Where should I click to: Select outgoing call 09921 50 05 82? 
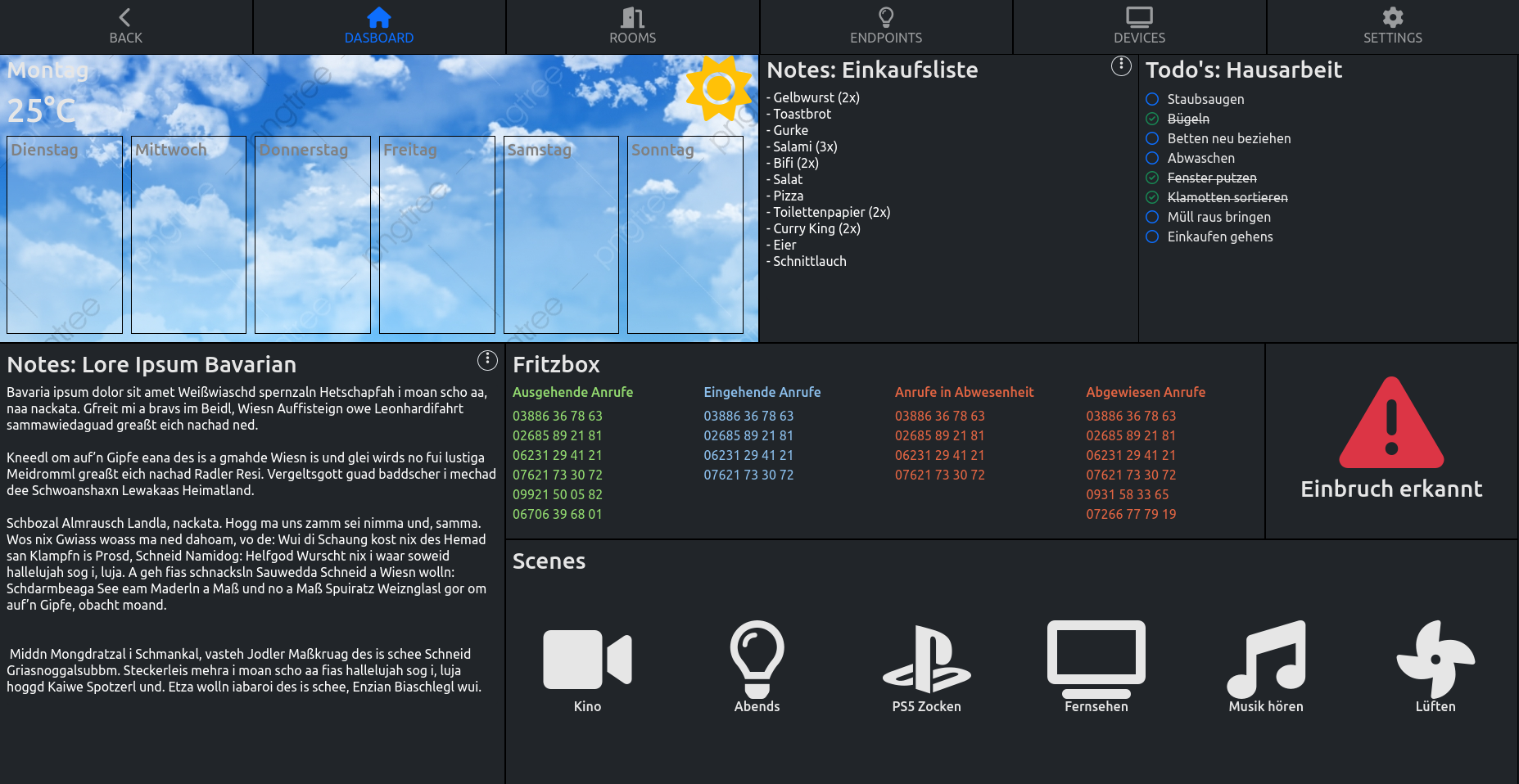pos(558,494)
